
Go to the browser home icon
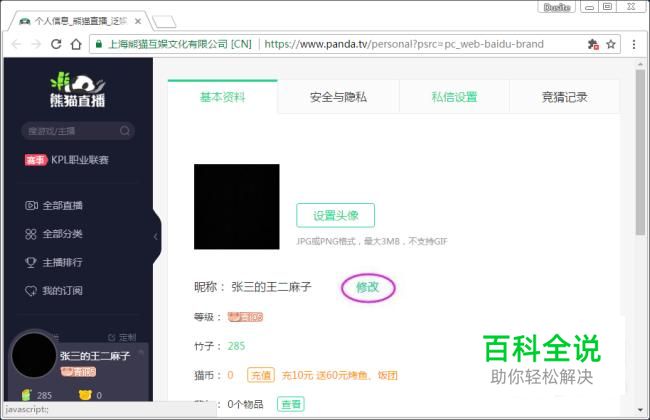[76, 44]
